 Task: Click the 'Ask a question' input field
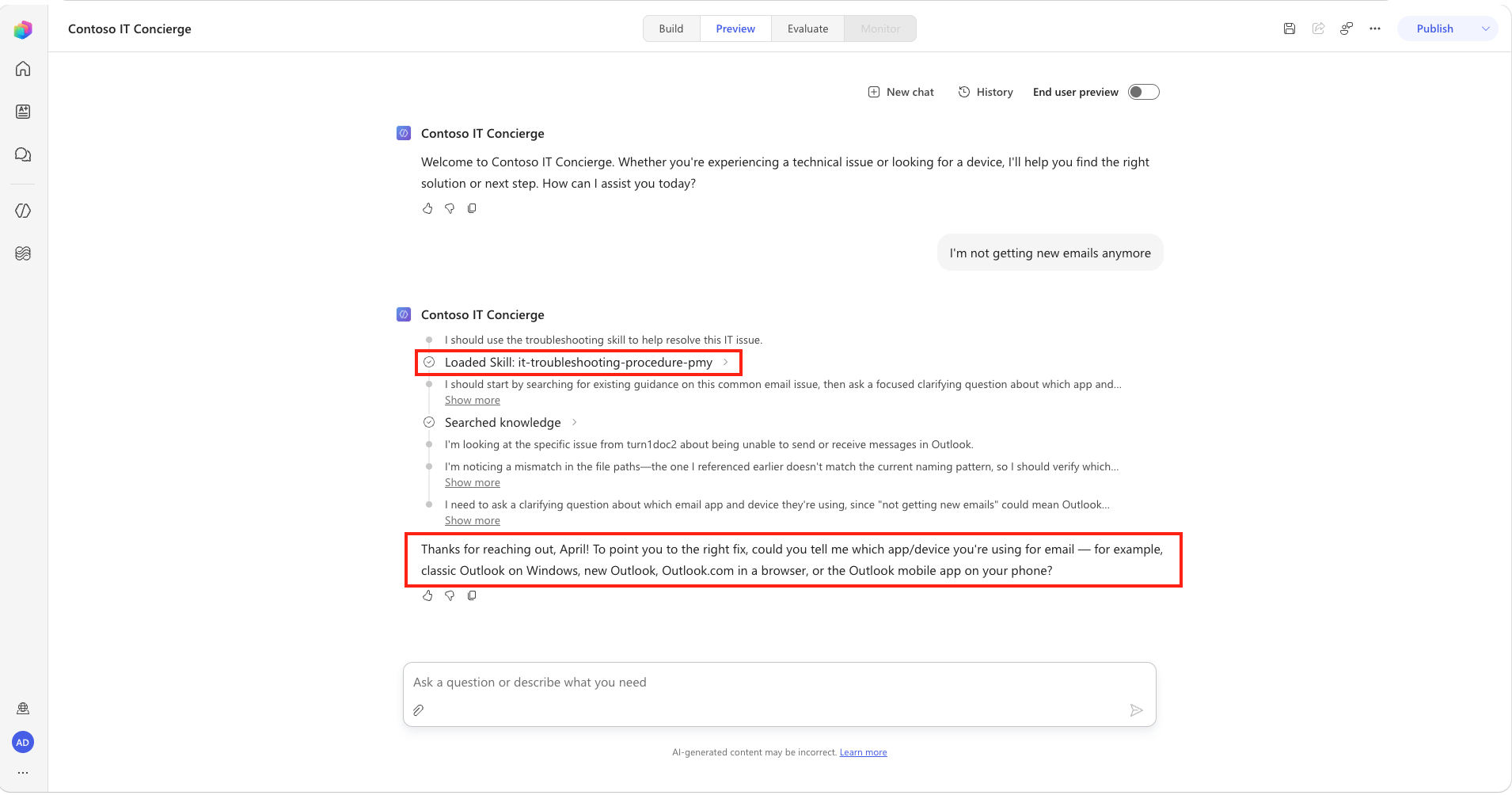click(x=780, y=694)
